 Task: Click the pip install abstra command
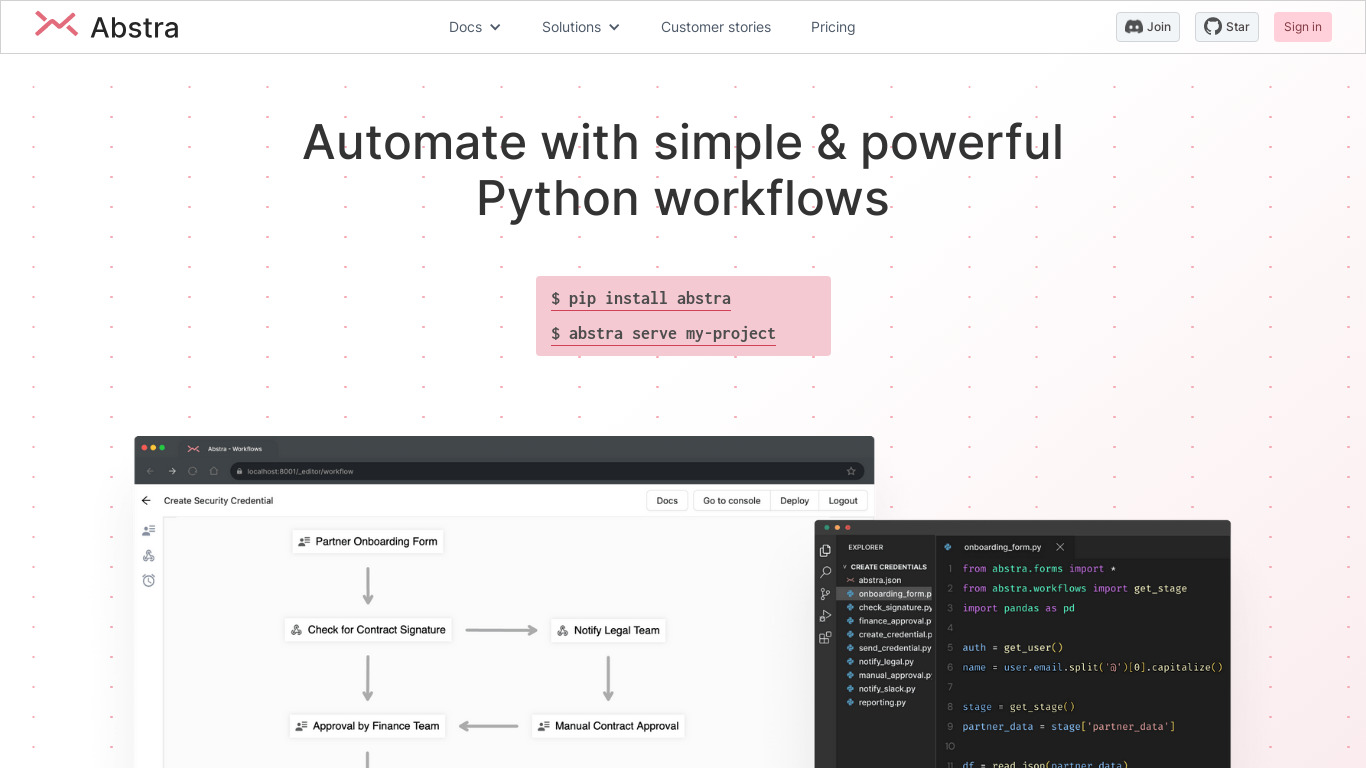641,298
